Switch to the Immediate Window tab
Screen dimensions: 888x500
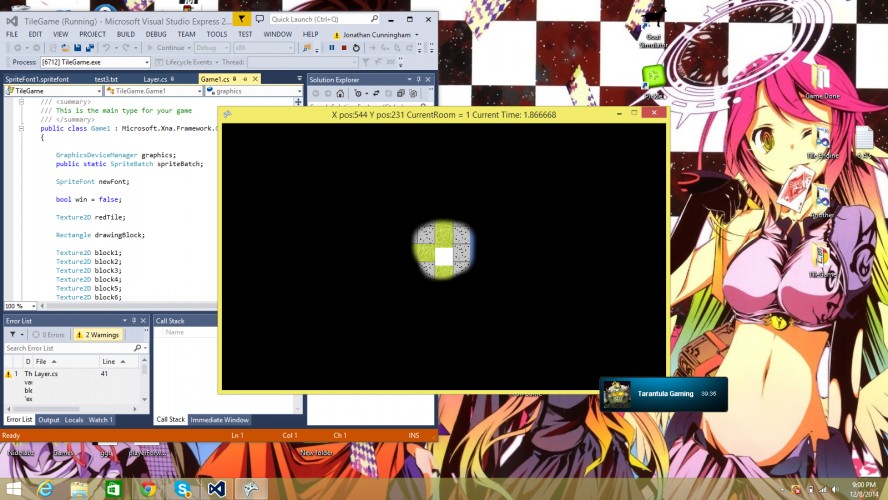click(x=219, y=420)
